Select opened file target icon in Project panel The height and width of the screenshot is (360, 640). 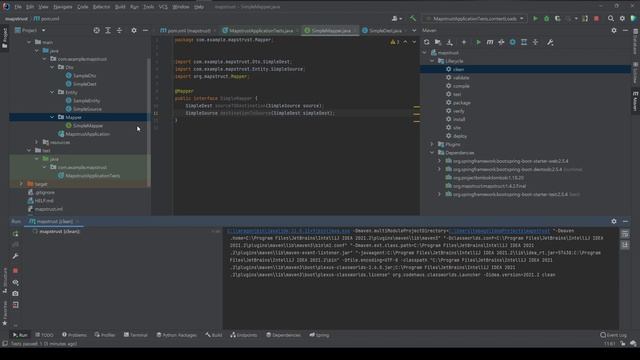coord(96,30)
